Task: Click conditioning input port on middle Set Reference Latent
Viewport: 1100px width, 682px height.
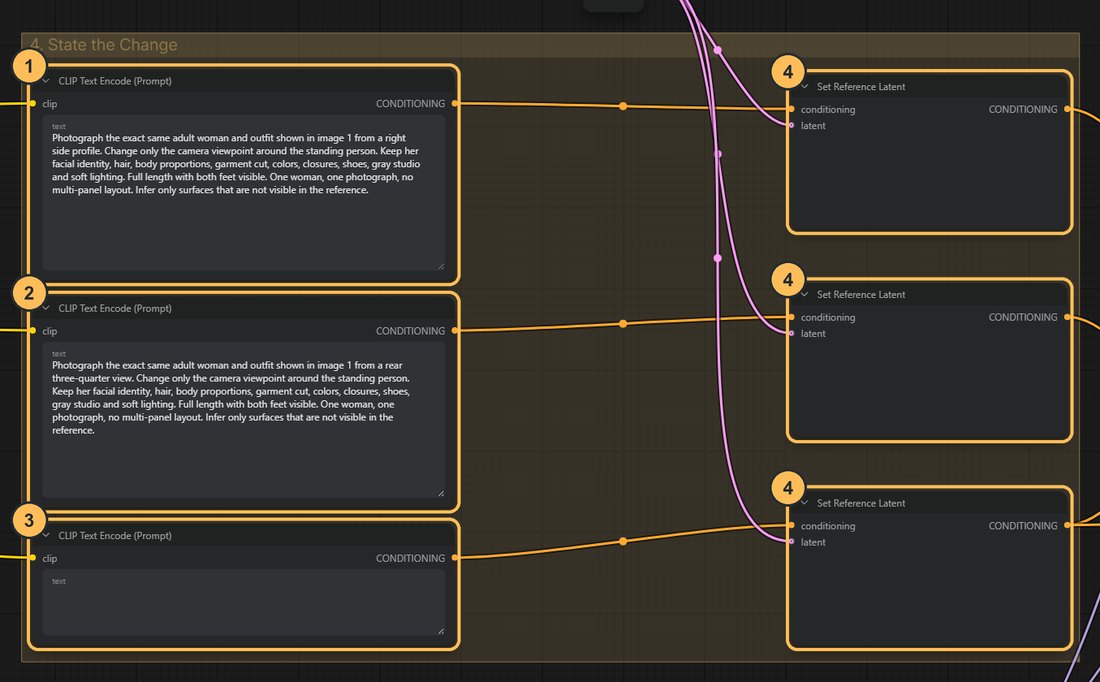Action: [791, 317]
